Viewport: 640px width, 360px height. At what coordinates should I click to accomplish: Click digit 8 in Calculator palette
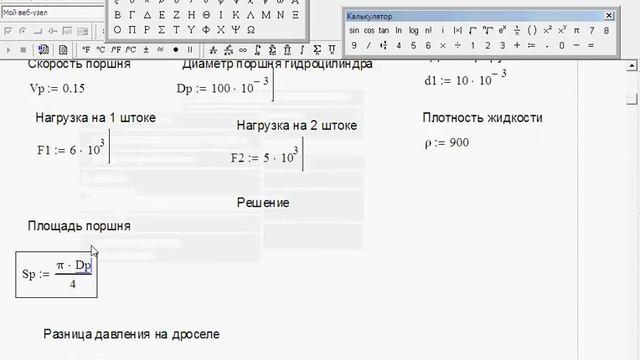(606, 31)
